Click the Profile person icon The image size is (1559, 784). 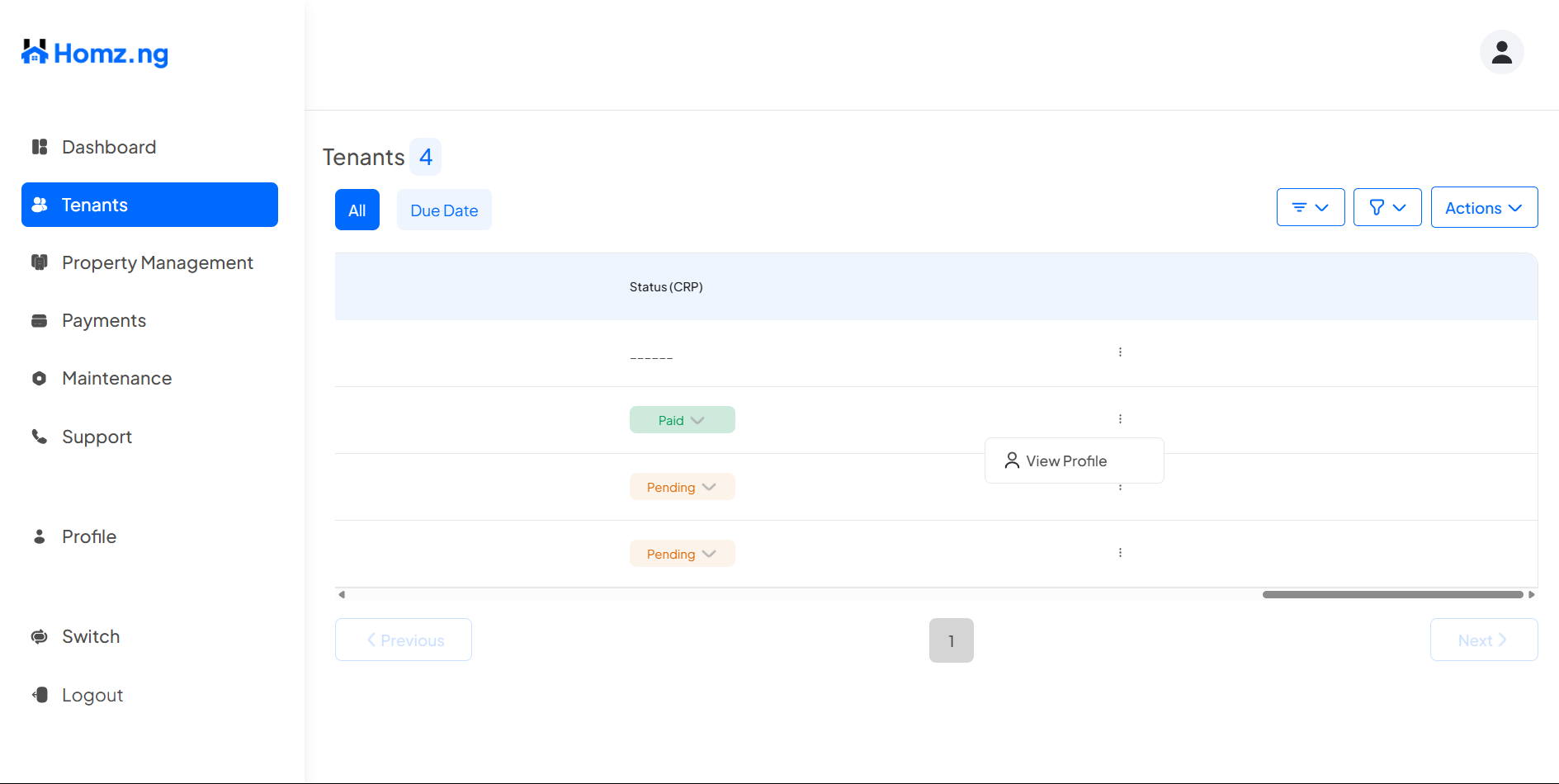pyautogui.click(x=40, y=536)
